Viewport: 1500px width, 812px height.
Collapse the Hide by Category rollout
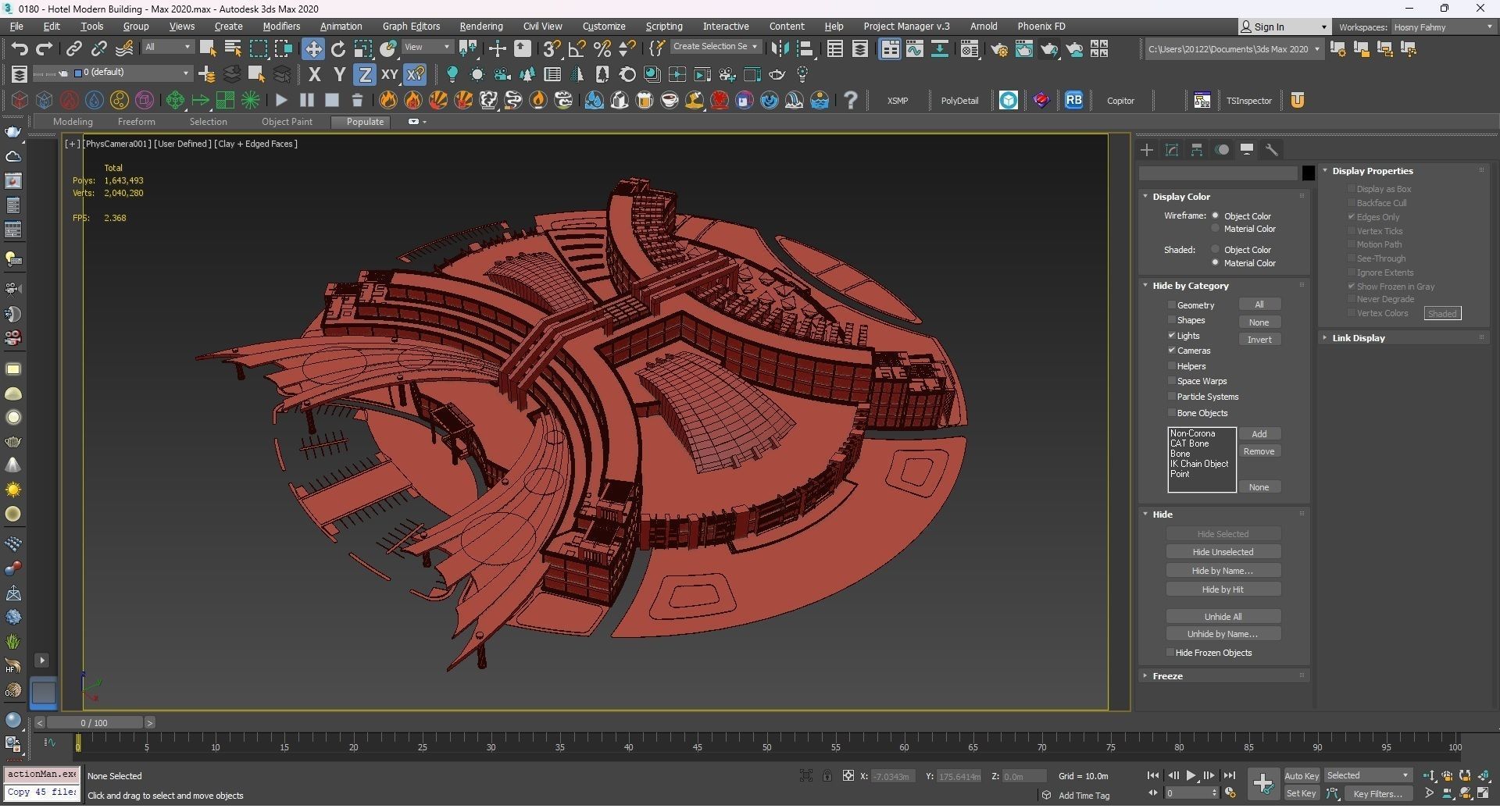(x=1190, y=286)
